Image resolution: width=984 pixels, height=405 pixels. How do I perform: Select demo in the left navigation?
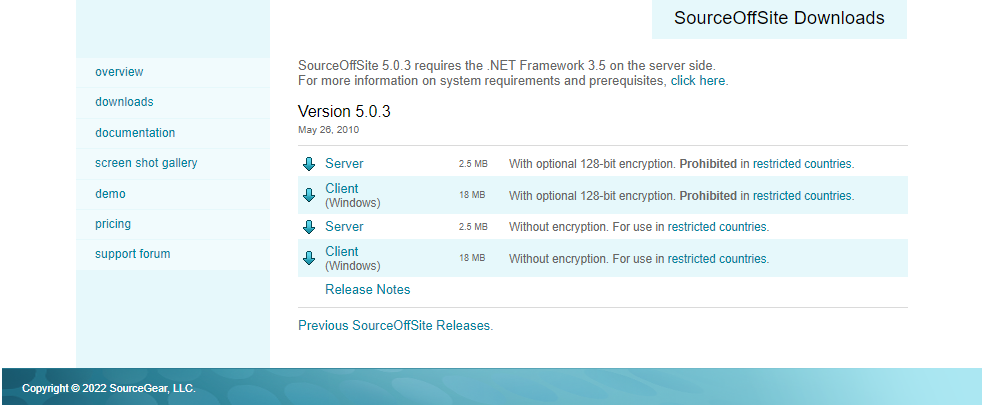tap(110, 194)
